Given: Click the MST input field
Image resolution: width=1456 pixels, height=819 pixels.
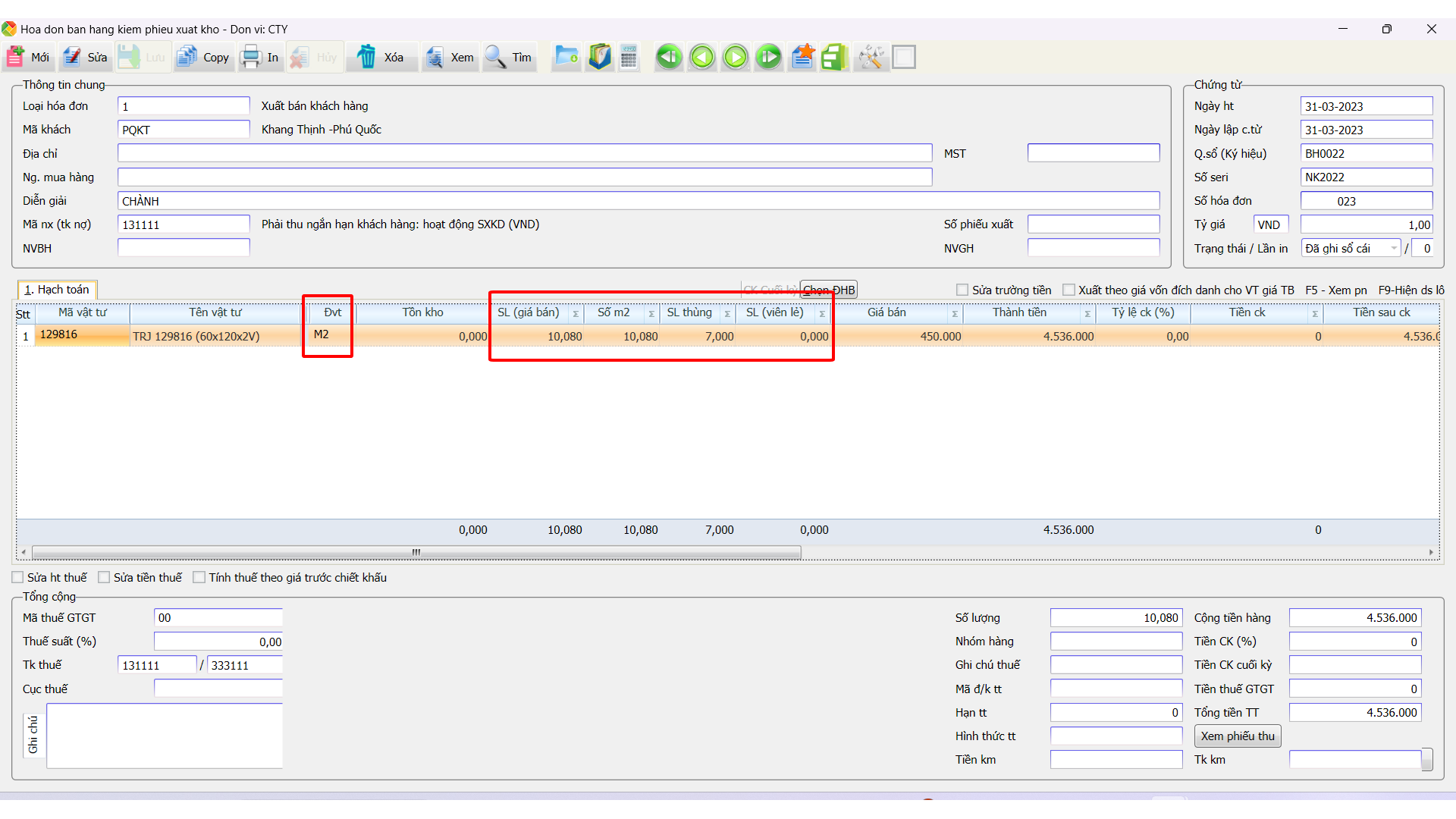Looking at the screenshot, I should tap(1094, 153).
